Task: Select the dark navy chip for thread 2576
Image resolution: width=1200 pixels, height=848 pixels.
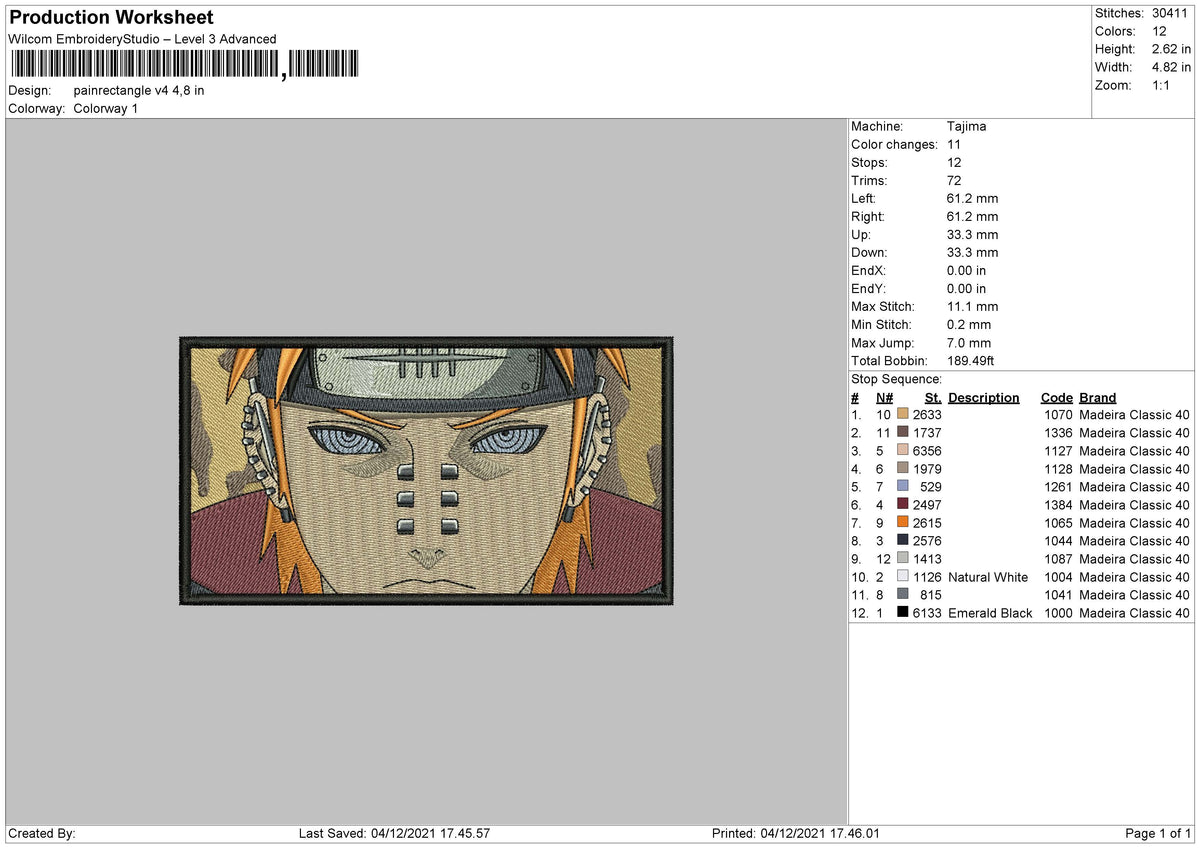Action: click(x=905, y=541)
